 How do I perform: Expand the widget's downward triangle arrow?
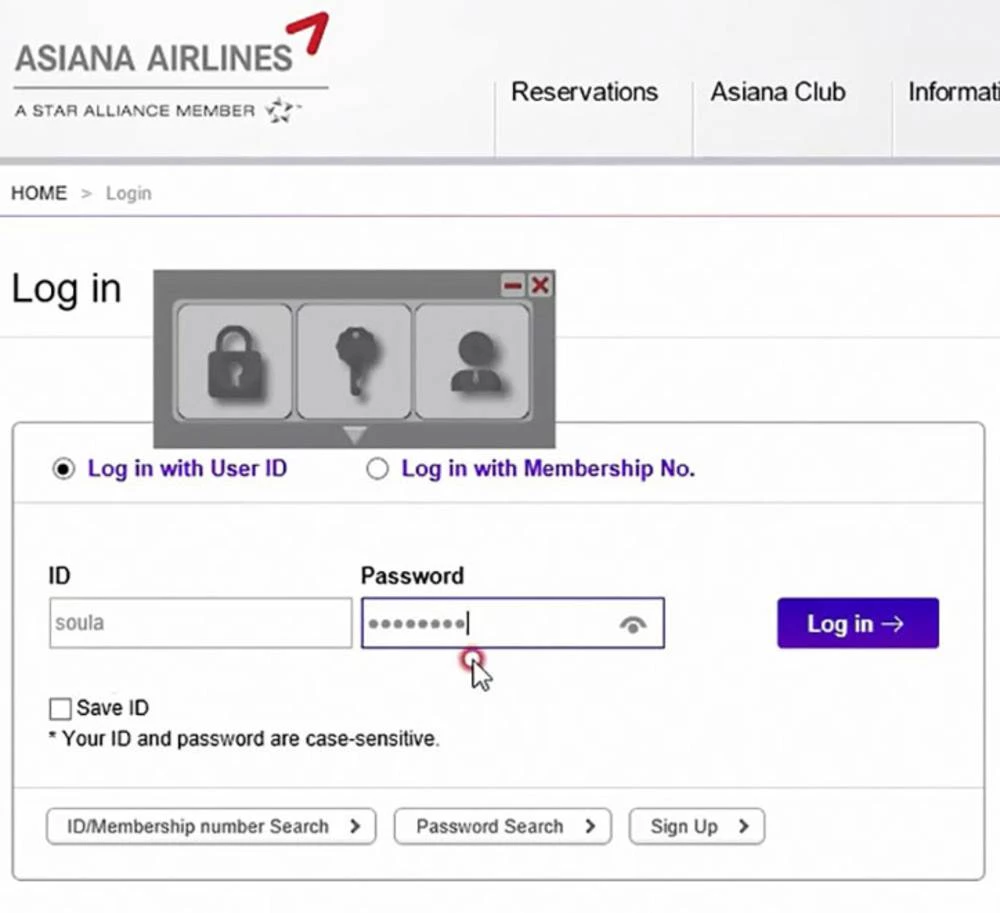(355, 435)
